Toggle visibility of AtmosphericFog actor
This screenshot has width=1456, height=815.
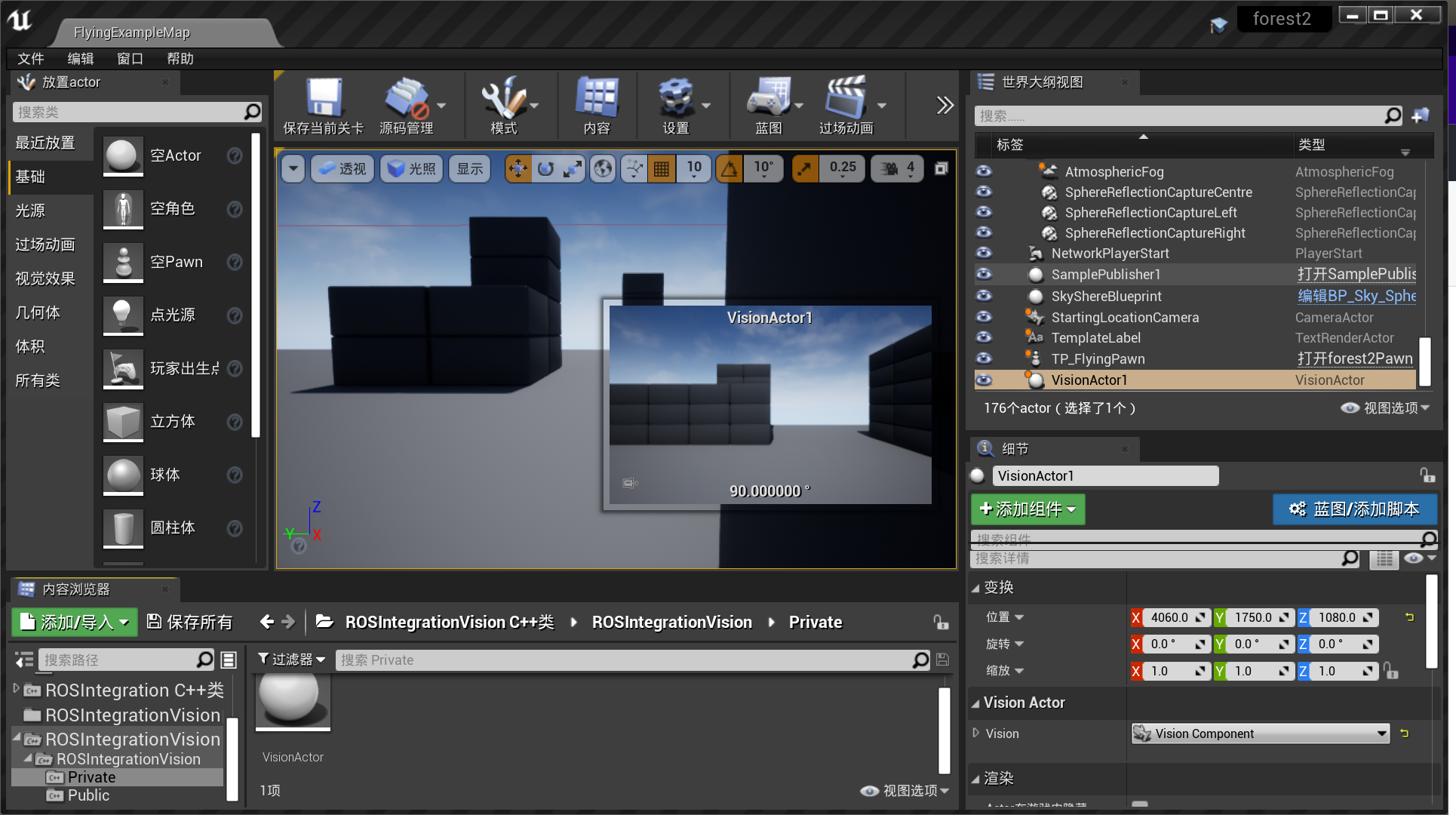click(x=984, y=171)
